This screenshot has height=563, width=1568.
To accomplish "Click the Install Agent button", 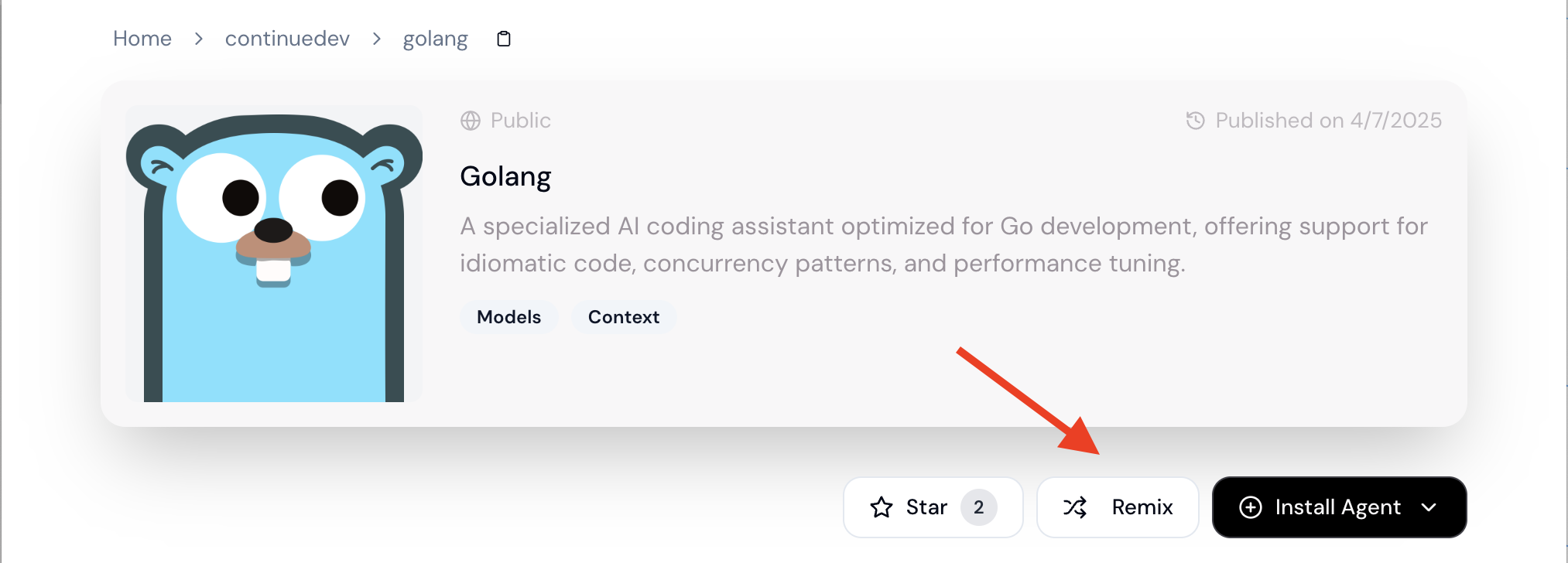I will coord(1339,507).
